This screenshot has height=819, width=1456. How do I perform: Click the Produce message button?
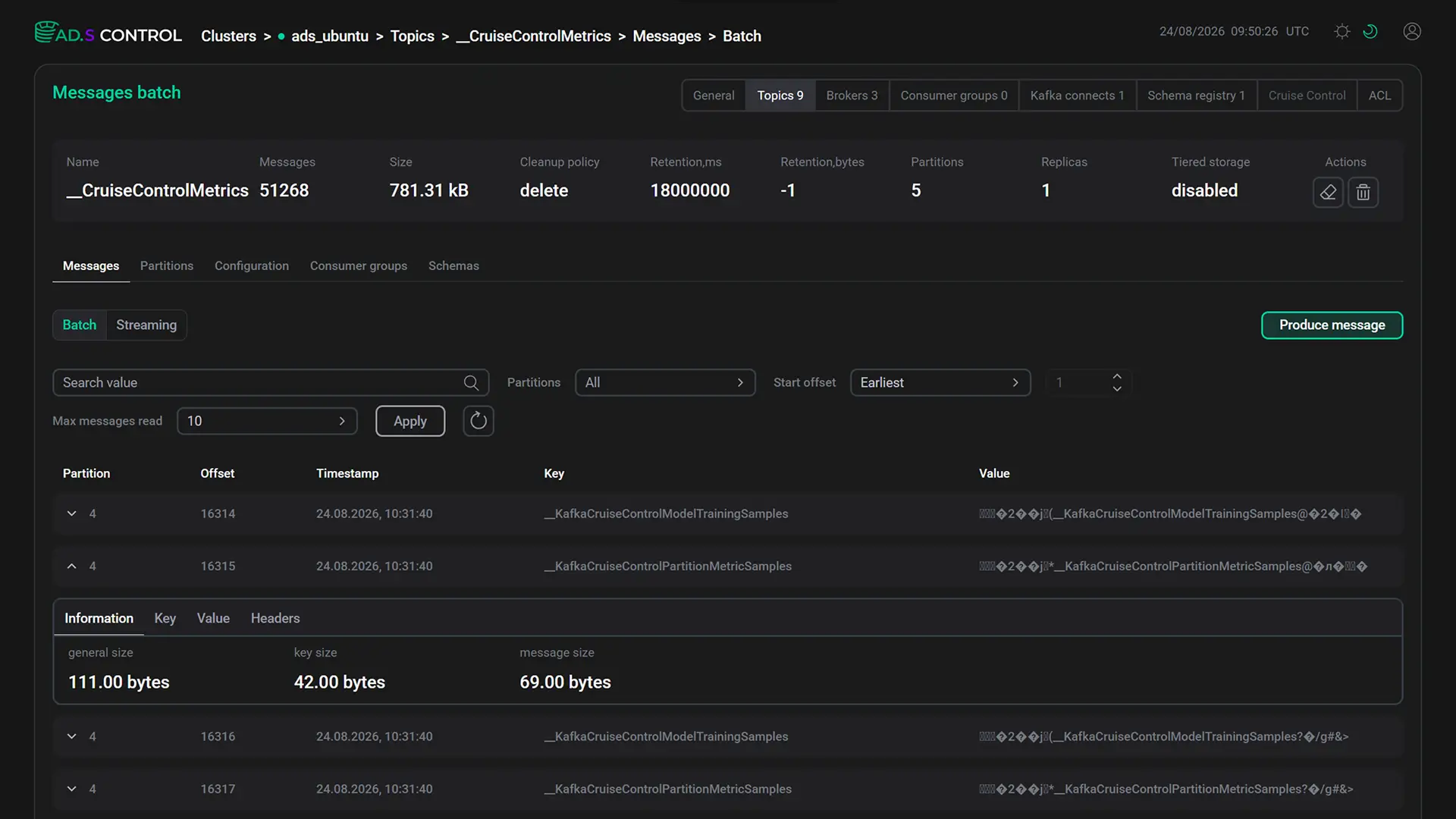coord(1332,325)
